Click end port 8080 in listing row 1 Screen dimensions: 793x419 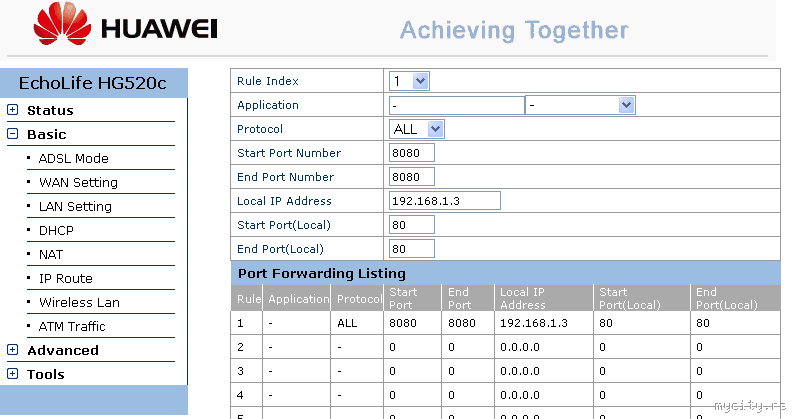[462, 323]
